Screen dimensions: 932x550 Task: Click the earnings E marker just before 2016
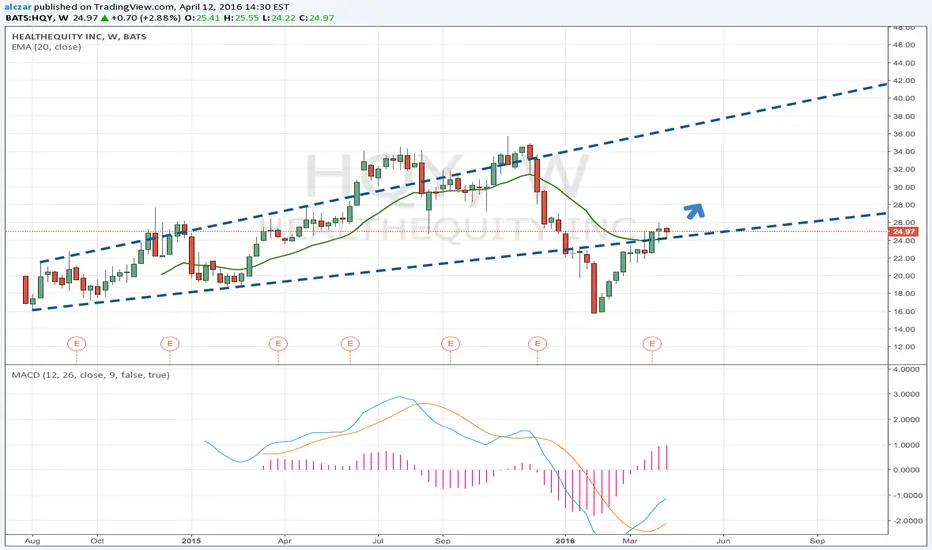pos(537,343)
